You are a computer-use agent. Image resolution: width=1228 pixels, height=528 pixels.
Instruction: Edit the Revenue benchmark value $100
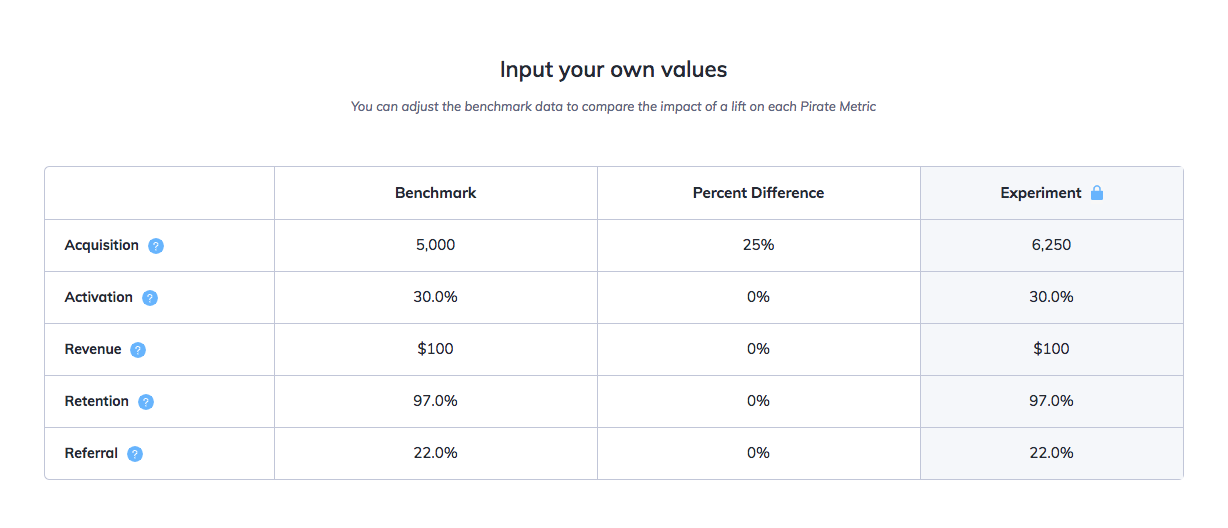click(x=436, y=349)
